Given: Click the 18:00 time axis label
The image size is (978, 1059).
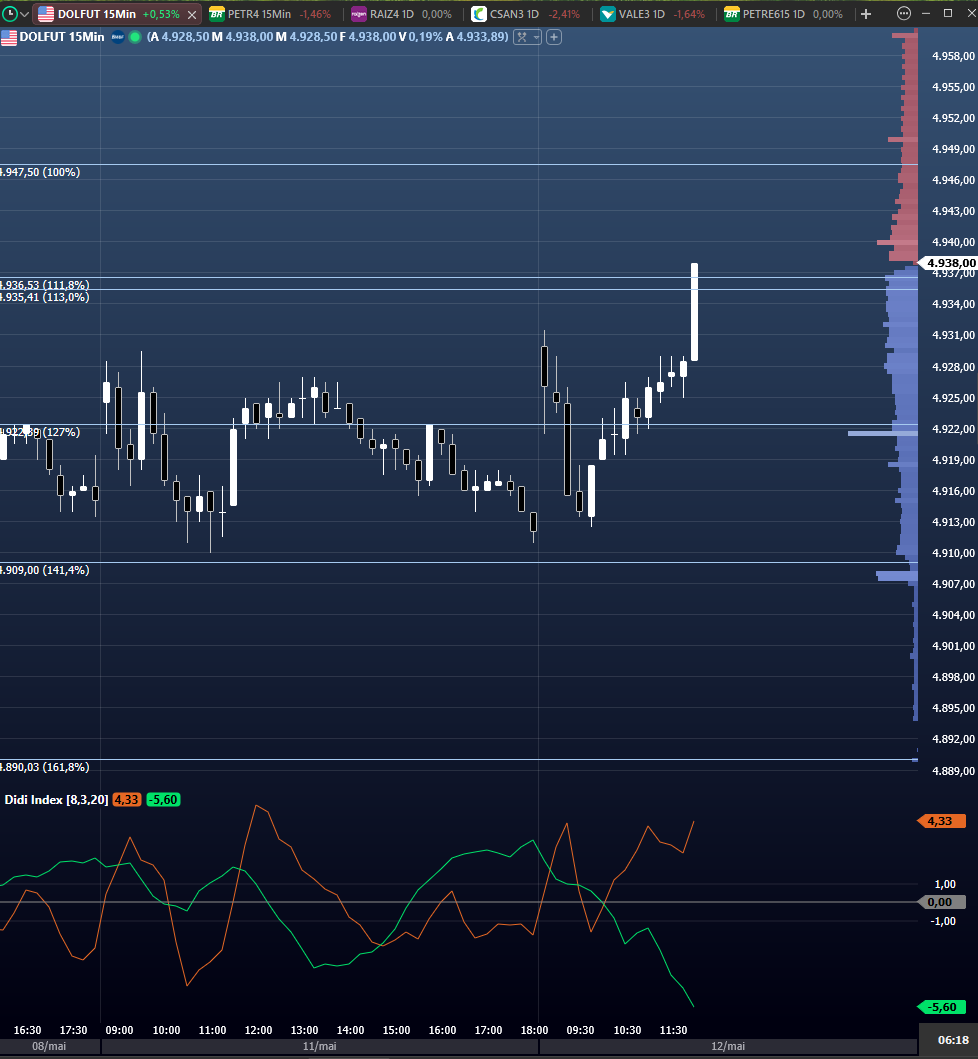Looking at the screenshot, I should pos(534,1030).
